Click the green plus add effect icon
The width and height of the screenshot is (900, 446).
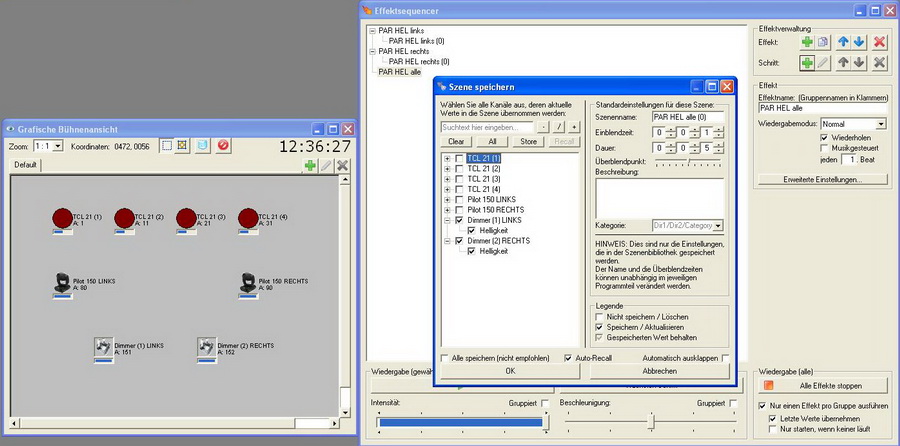click(807, 42)
